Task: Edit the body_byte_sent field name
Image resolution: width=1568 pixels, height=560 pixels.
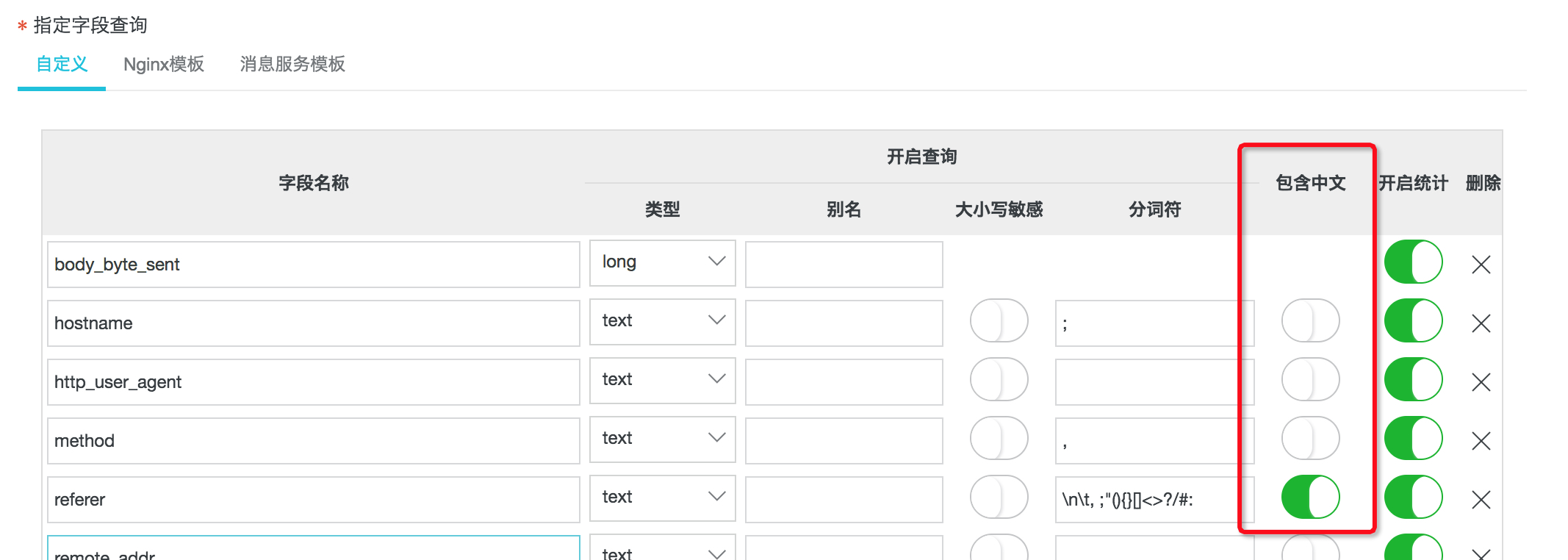Action: pyautogui.click(x=314, y=265)
